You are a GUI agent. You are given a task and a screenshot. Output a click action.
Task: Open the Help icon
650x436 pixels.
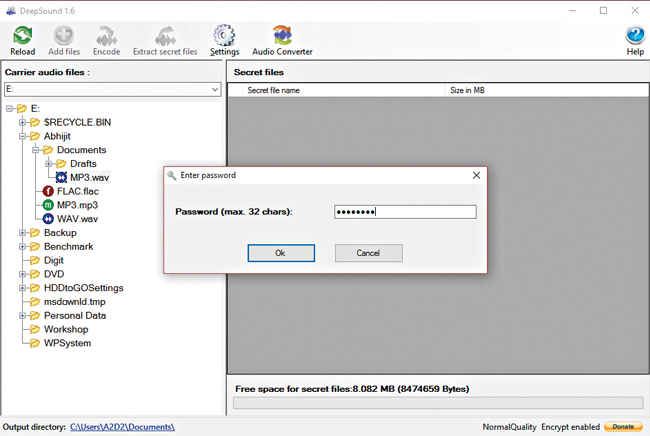click(635, 36)
